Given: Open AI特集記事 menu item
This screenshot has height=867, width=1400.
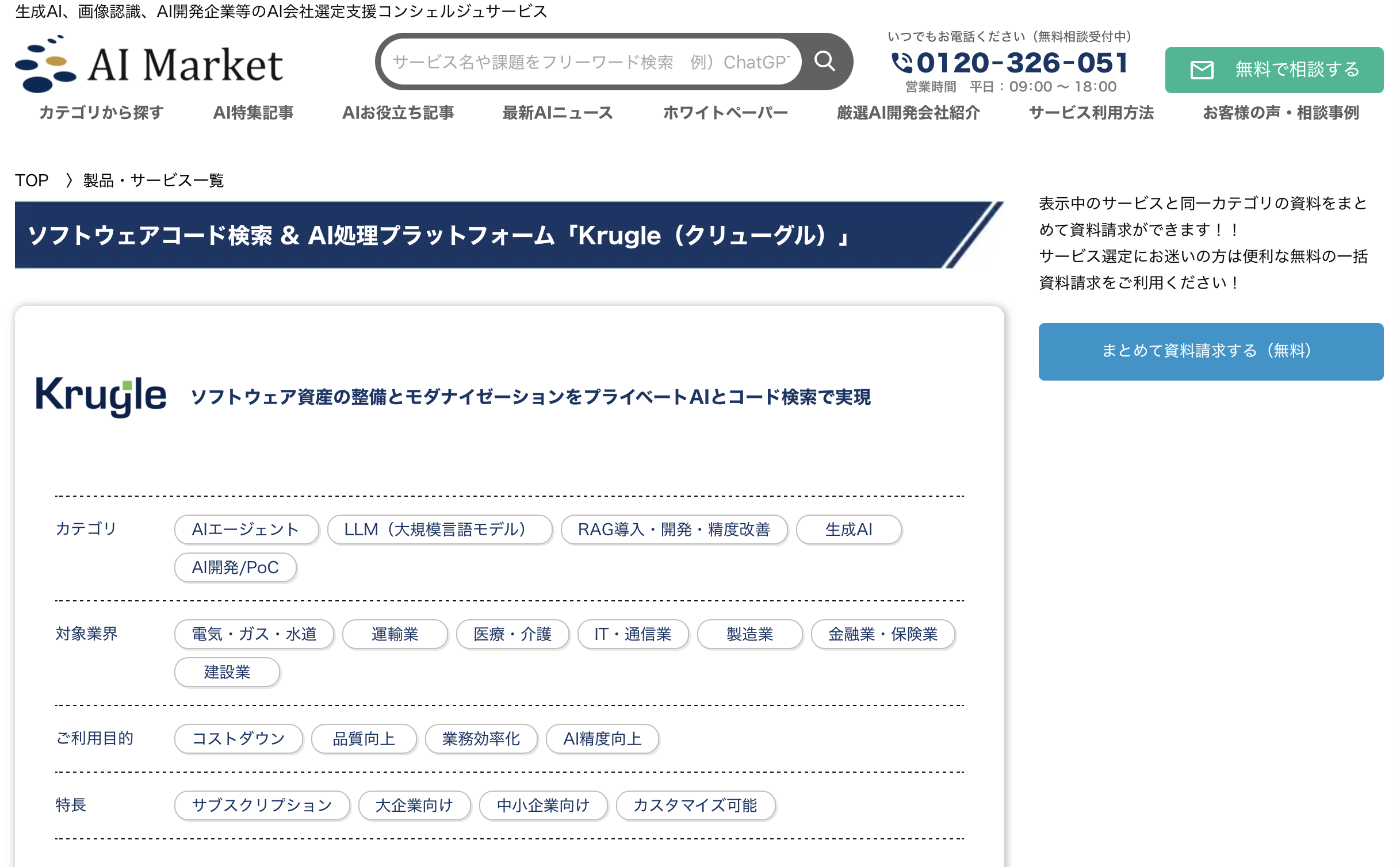Looking at the screenshot, I should (x=253, y=113).
